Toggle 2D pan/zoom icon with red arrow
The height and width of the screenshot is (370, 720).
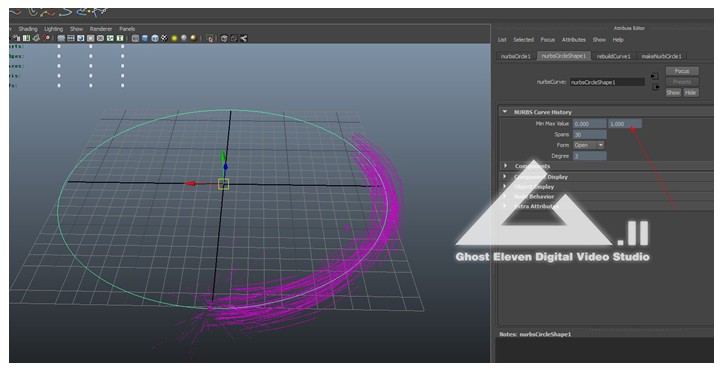[x=46, y=38]
